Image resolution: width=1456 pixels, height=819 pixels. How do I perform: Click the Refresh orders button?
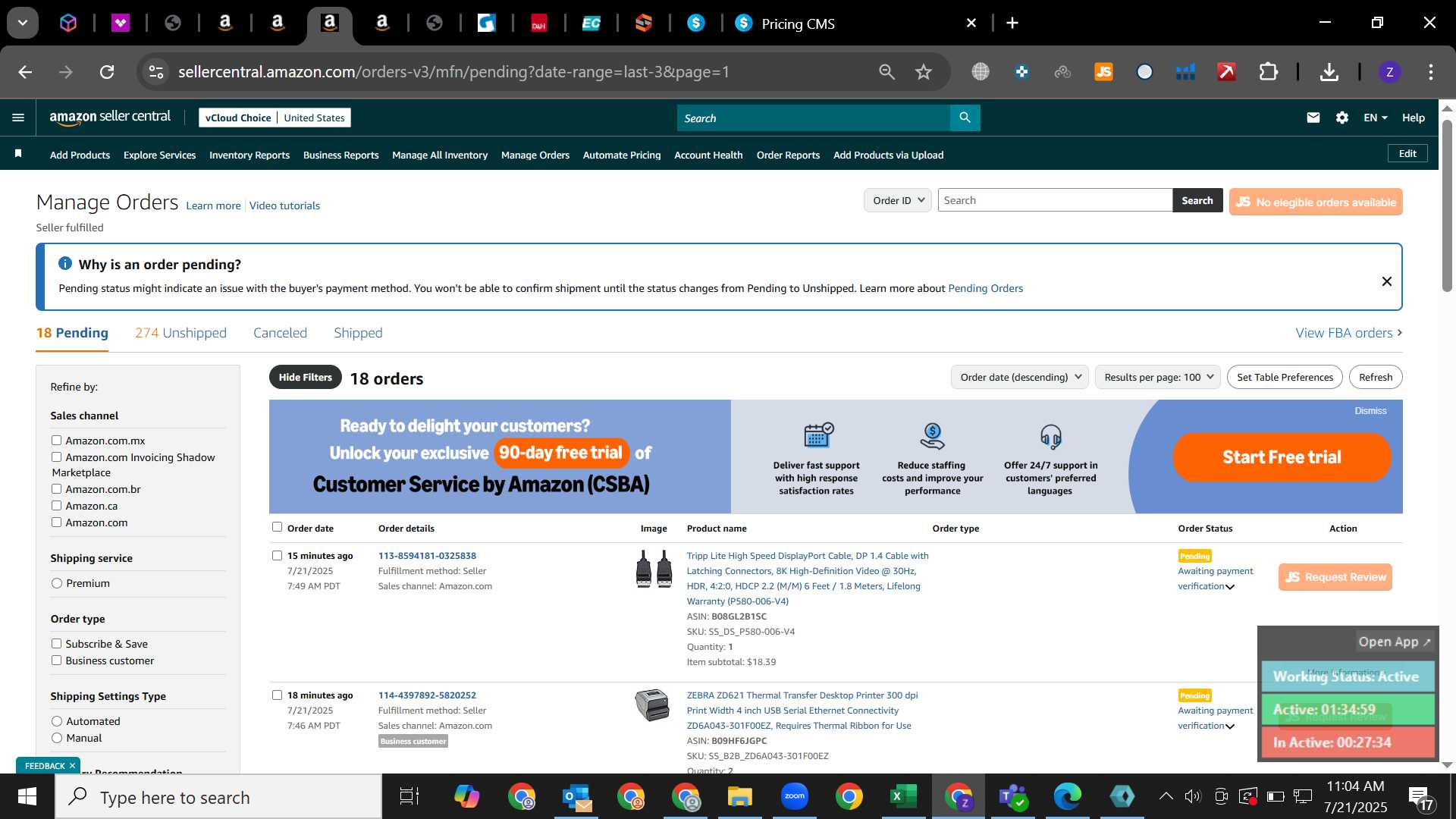(x=1376, y=377)
